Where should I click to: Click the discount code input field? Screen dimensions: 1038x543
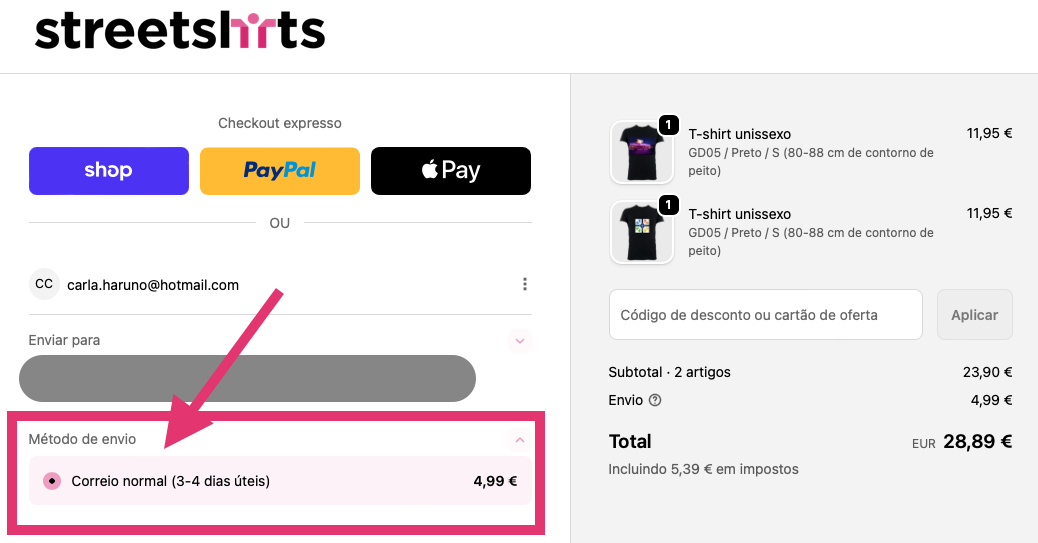pos(765,315)
